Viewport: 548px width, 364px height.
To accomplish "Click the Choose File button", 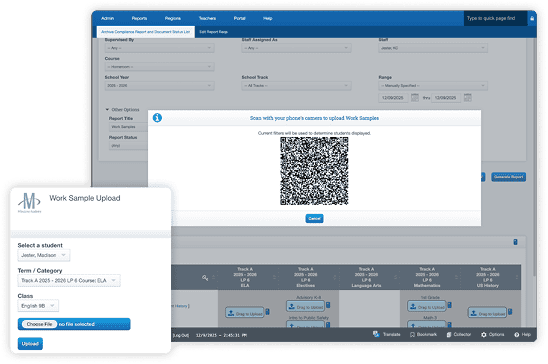I will point(39,324).
